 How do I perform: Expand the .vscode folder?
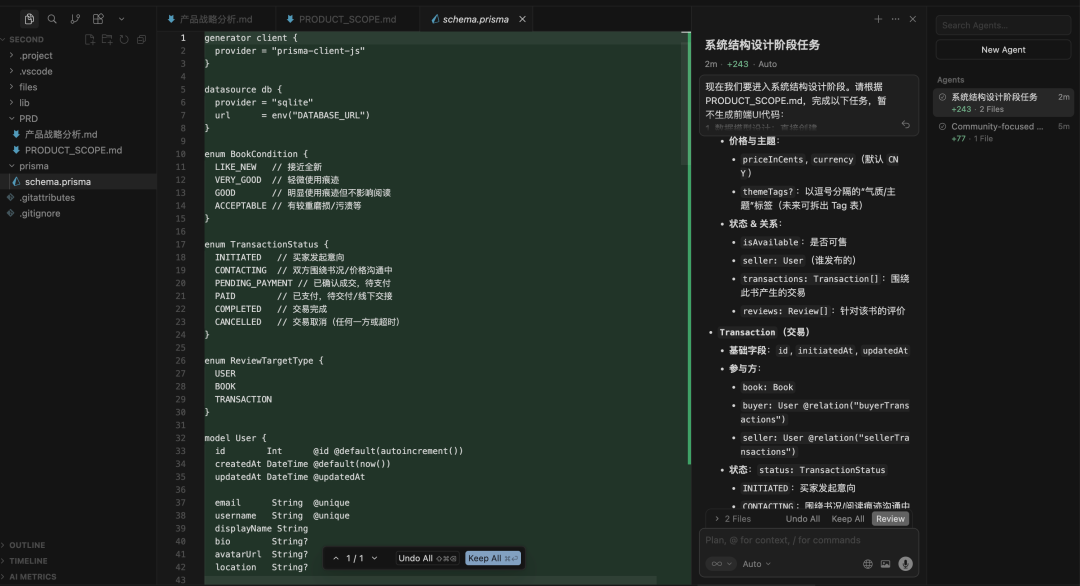coord(35,72)
